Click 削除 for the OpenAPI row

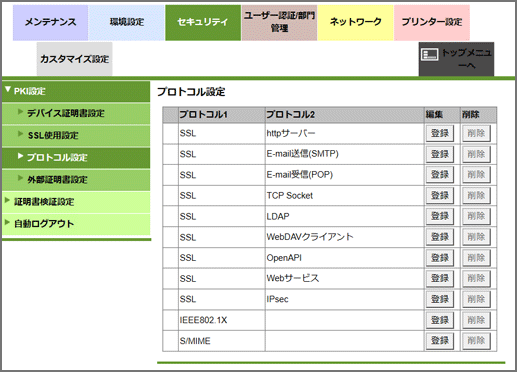(476, 258)
